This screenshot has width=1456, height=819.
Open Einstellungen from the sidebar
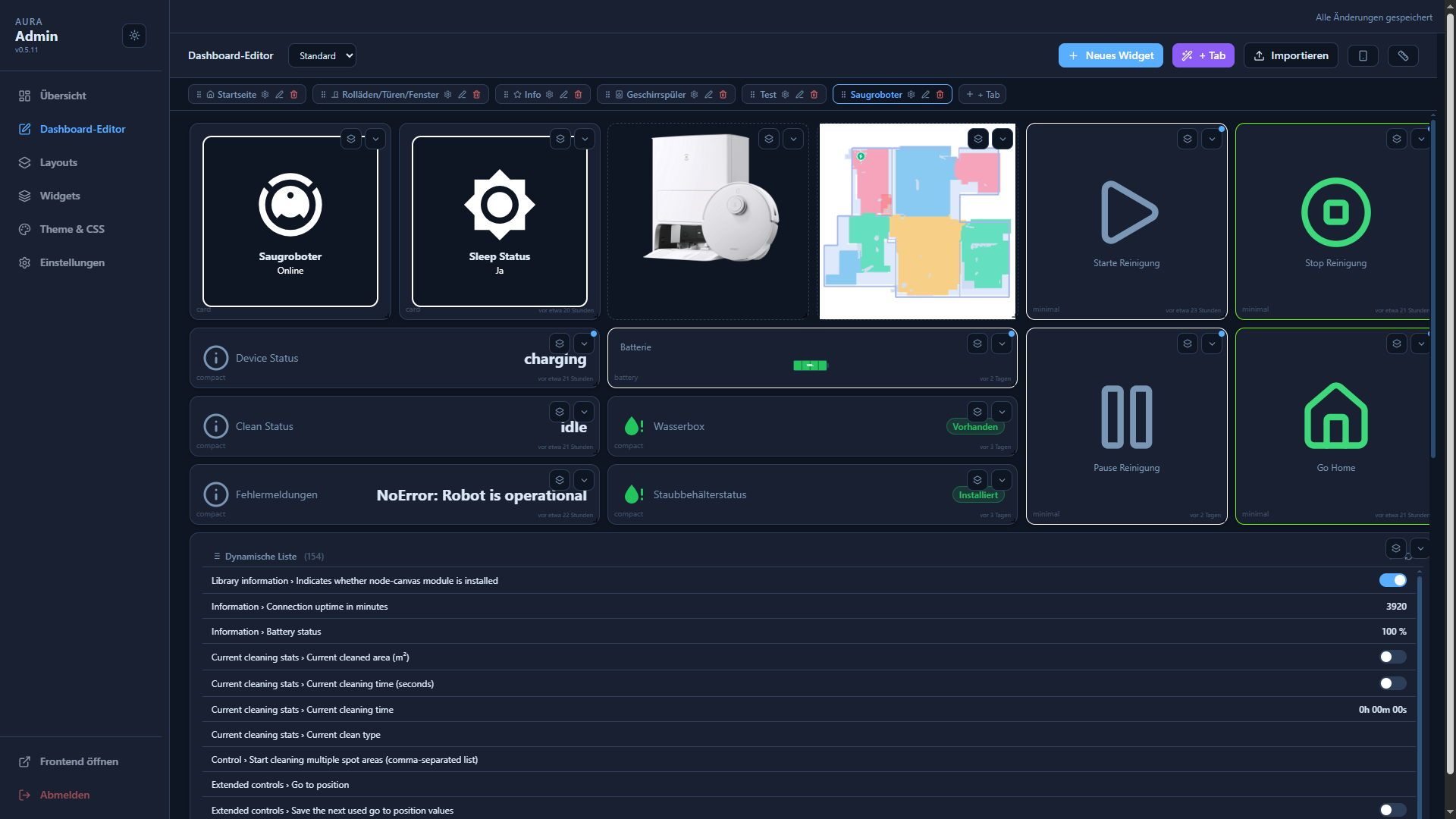pyautogui.click(x=72, y=262)
